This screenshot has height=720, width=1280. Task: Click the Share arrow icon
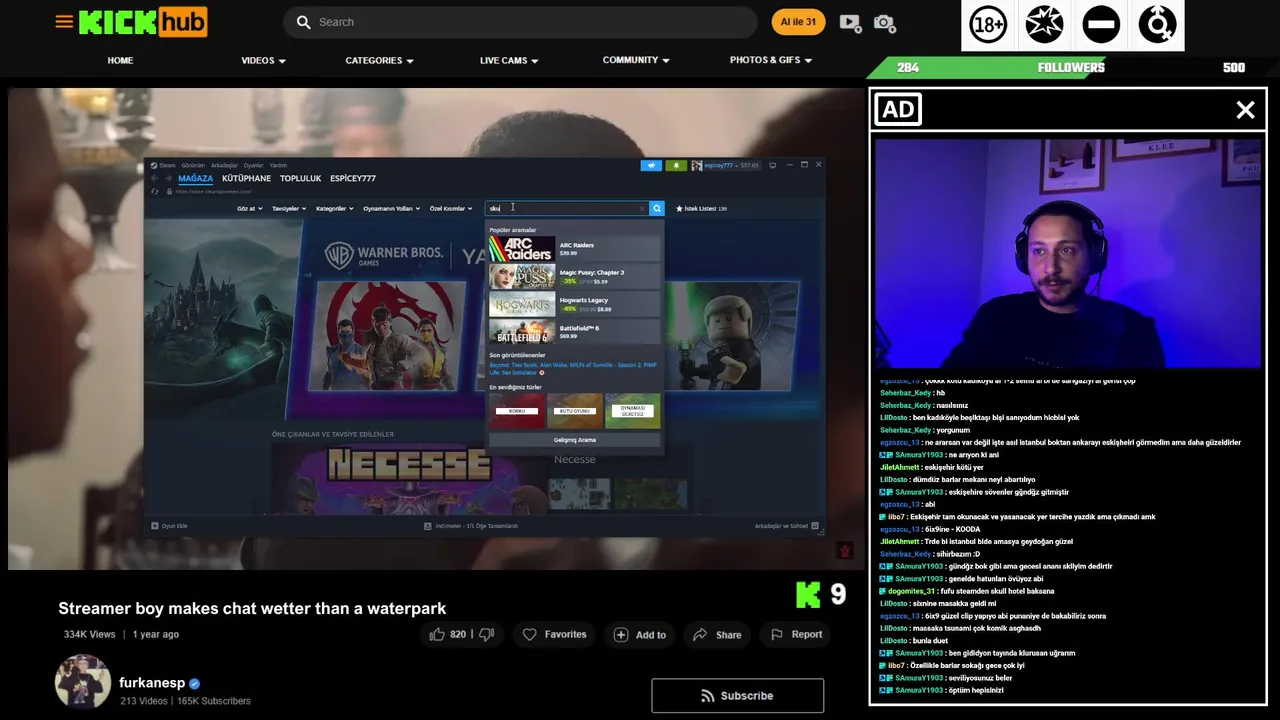(700, 634)
